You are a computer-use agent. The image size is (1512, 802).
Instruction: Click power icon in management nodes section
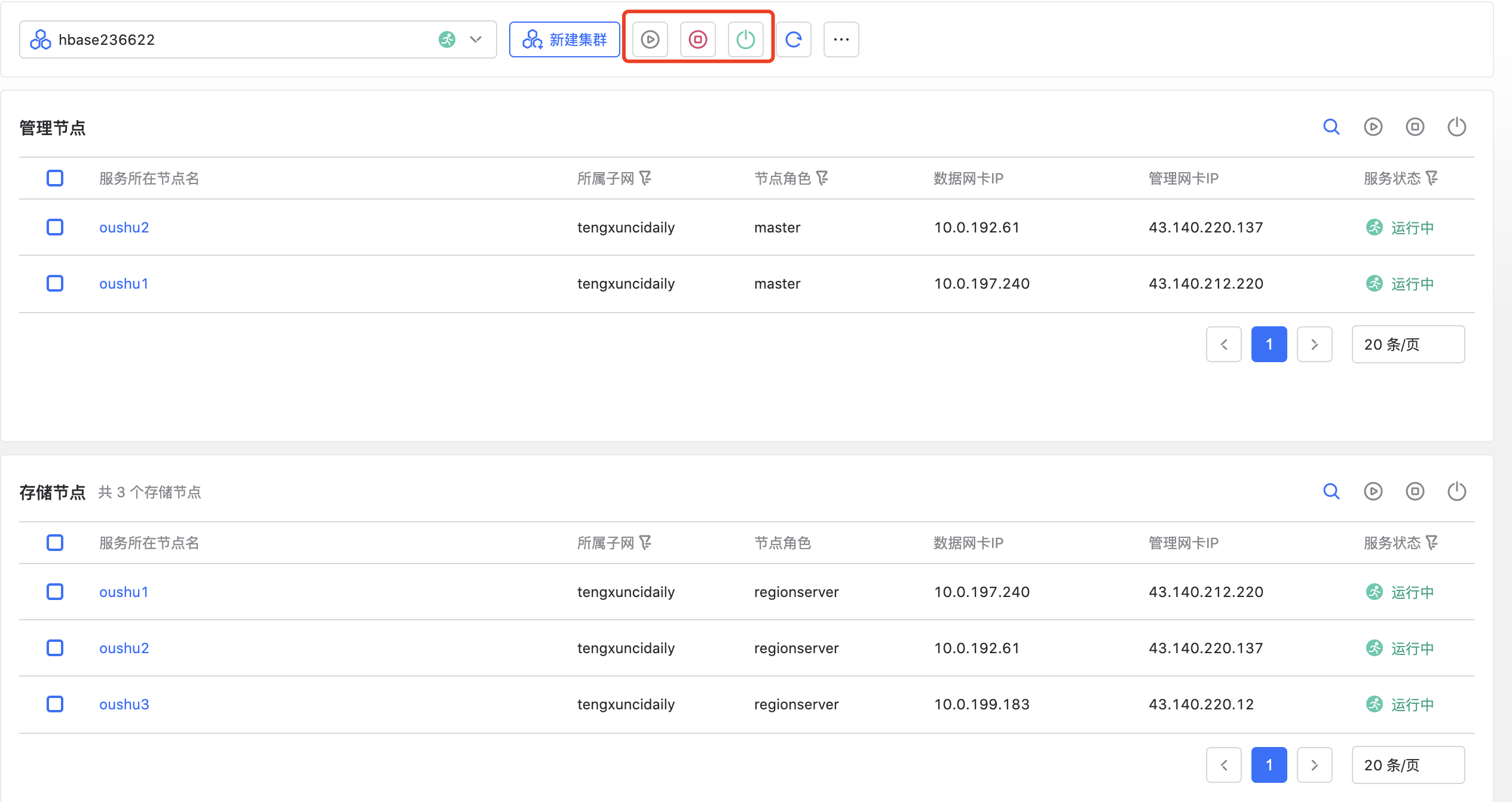coord(1456,127)
